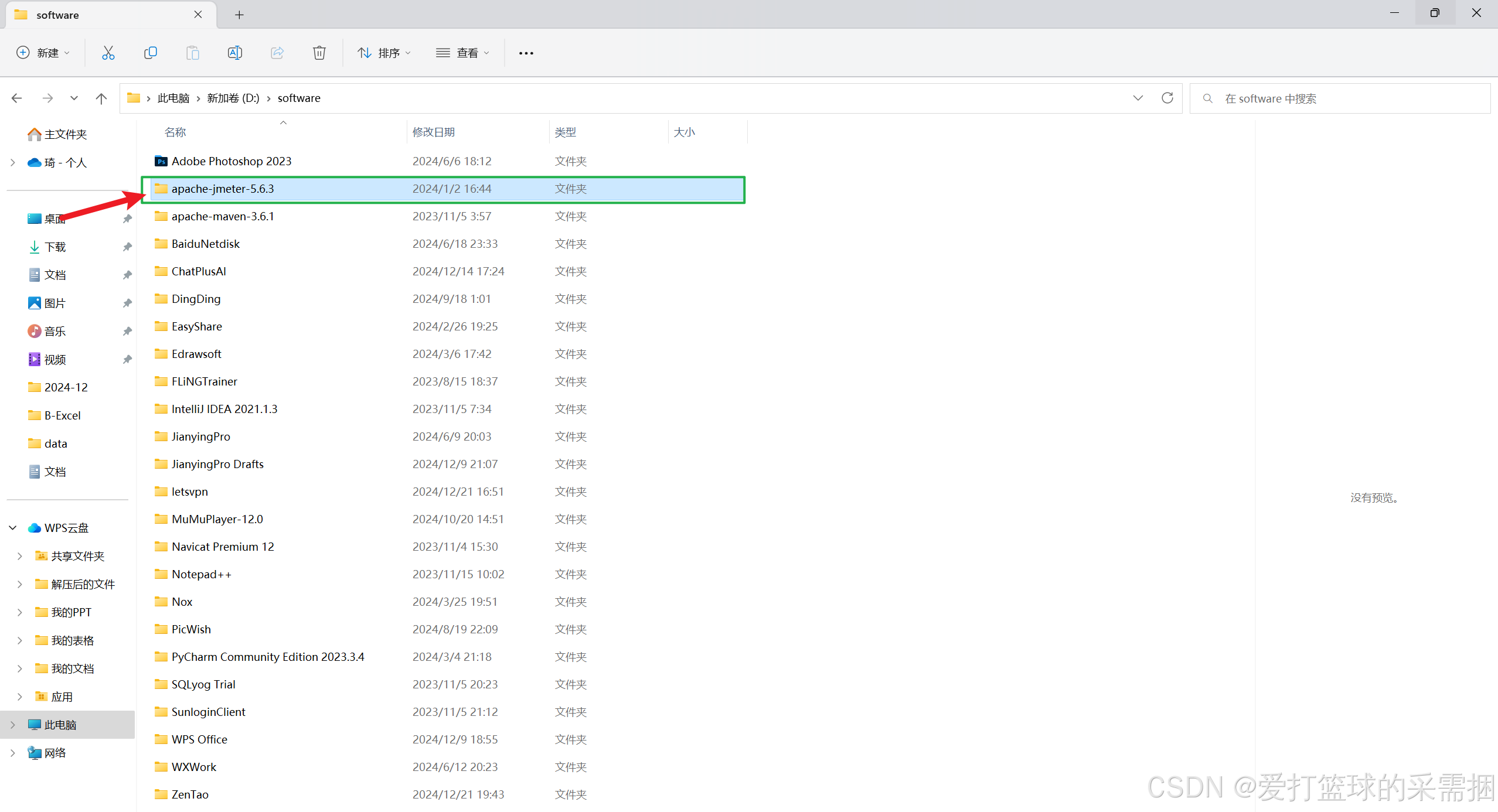1498x812 pixels.
Task: Open 下载 in the sidebar
Action: click(55, 247)
